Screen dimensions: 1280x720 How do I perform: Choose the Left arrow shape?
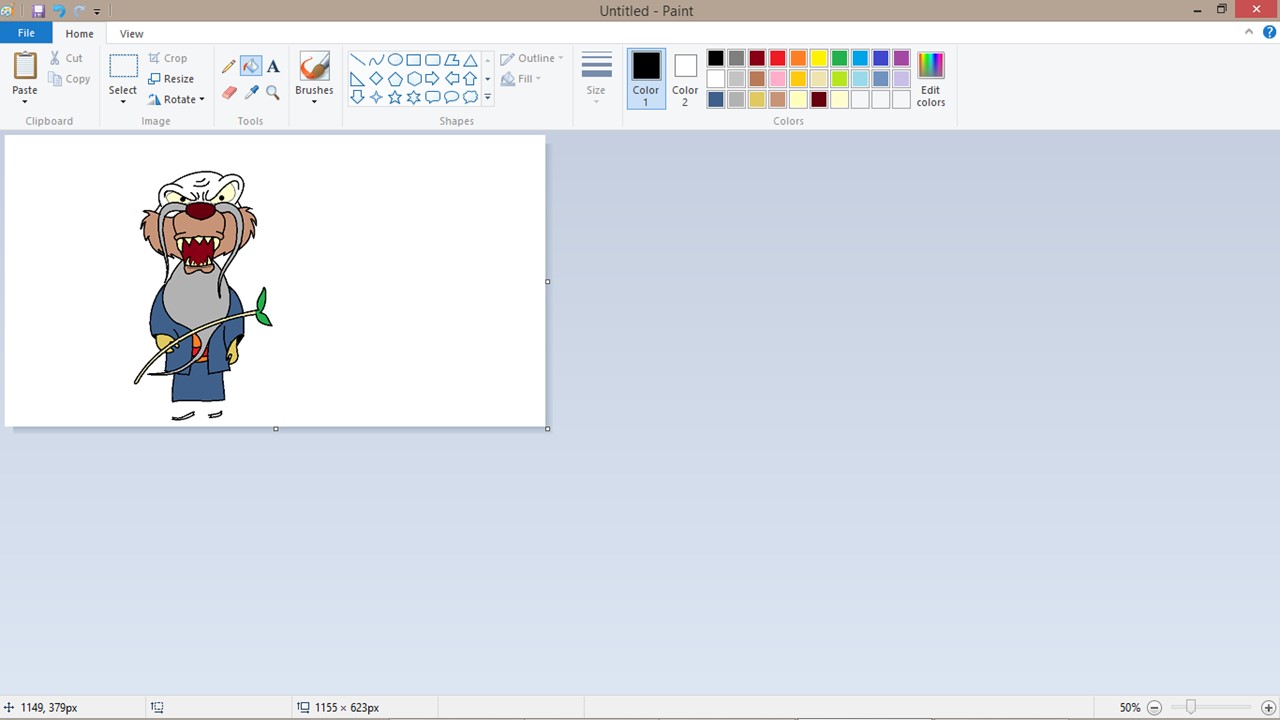click(451, 79)
